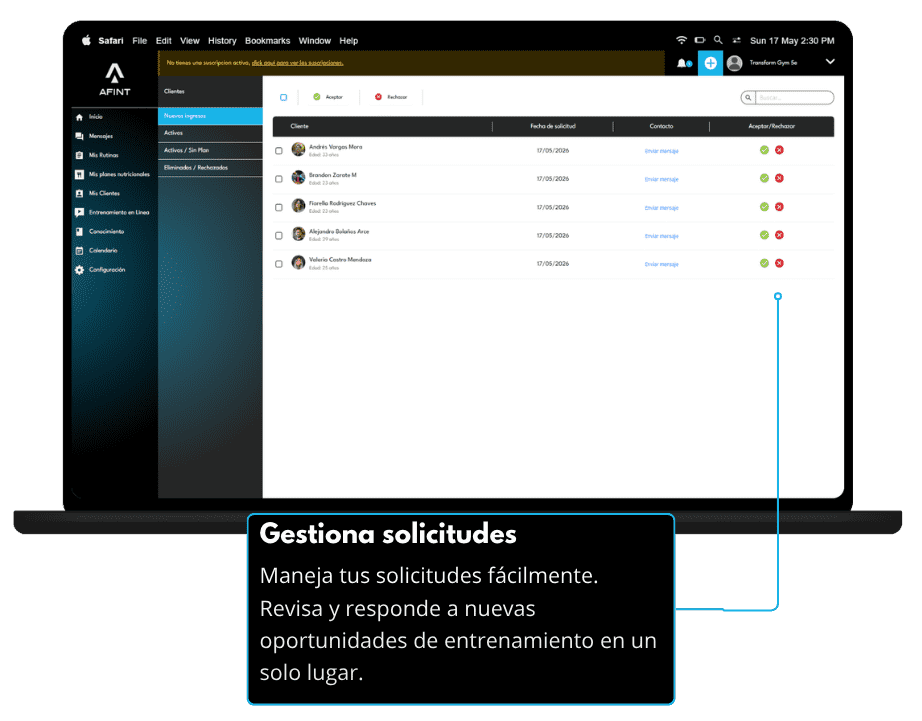The height and width of the screenshot is (721, 922).
Task: Select the Eliminados / Rechazados tab
Action: click(210, 168)
